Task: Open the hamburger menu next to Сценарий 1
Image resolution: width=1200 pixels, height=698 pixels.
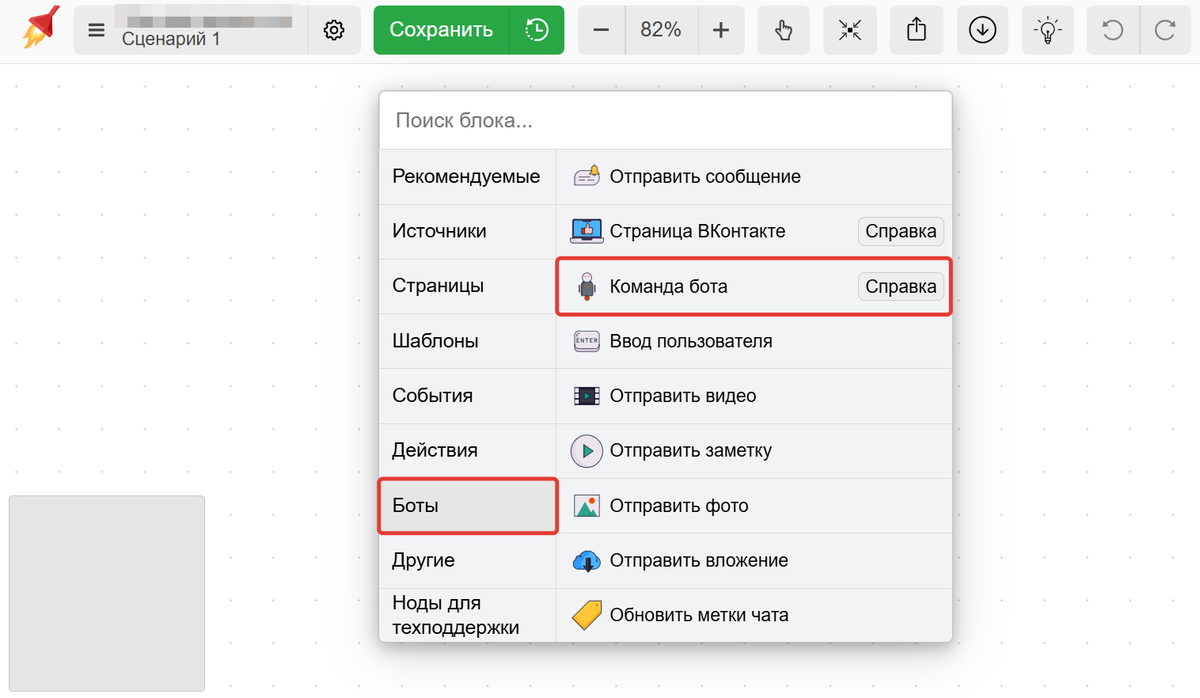Action: point(96,30)
